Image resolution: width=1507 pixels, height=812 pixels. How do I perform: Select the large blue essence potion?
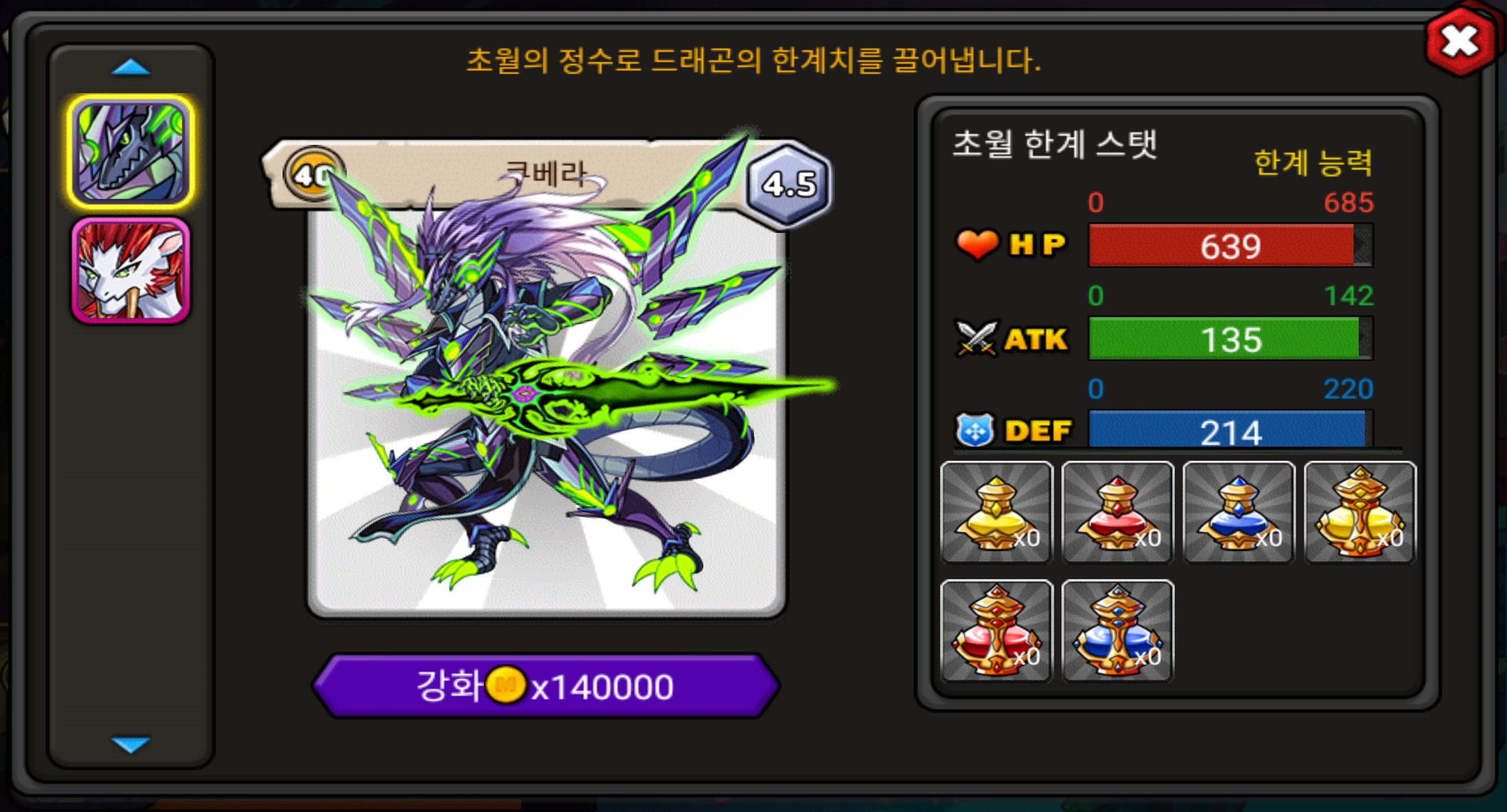point(1117,630)
